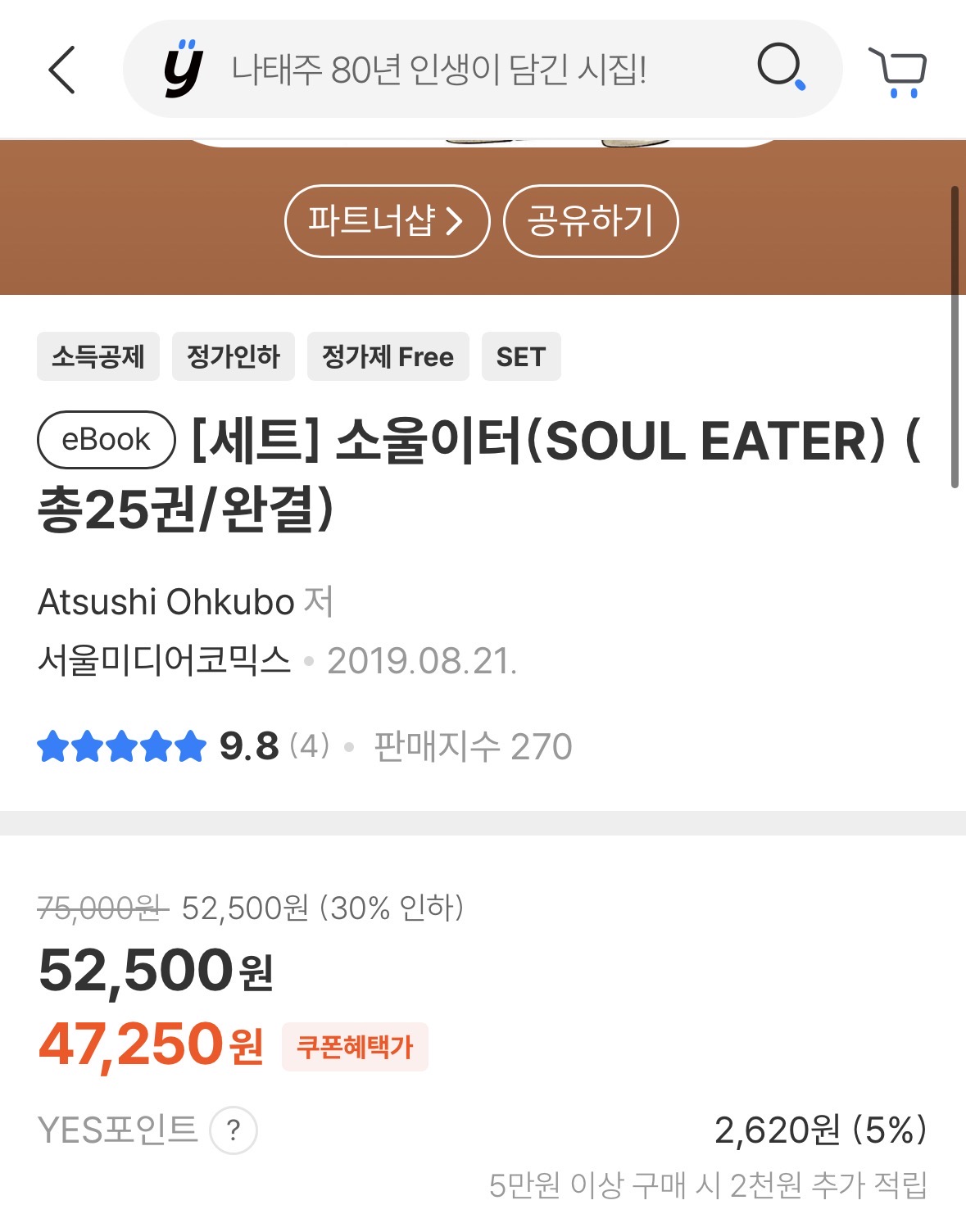
Task: Click the blue star rating icons
Action: pos(121,746)
